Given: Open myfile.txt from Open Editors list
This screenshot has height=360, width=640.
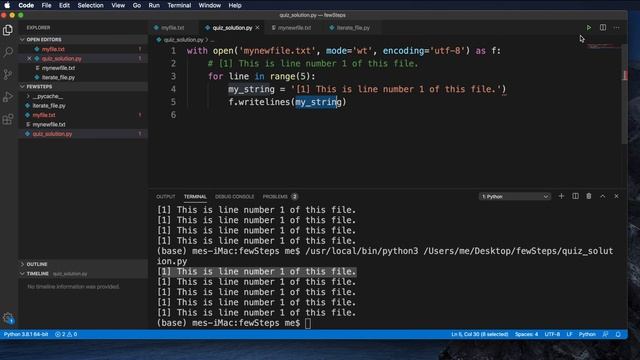Looking at the screenshot, I should pos(53,49).
